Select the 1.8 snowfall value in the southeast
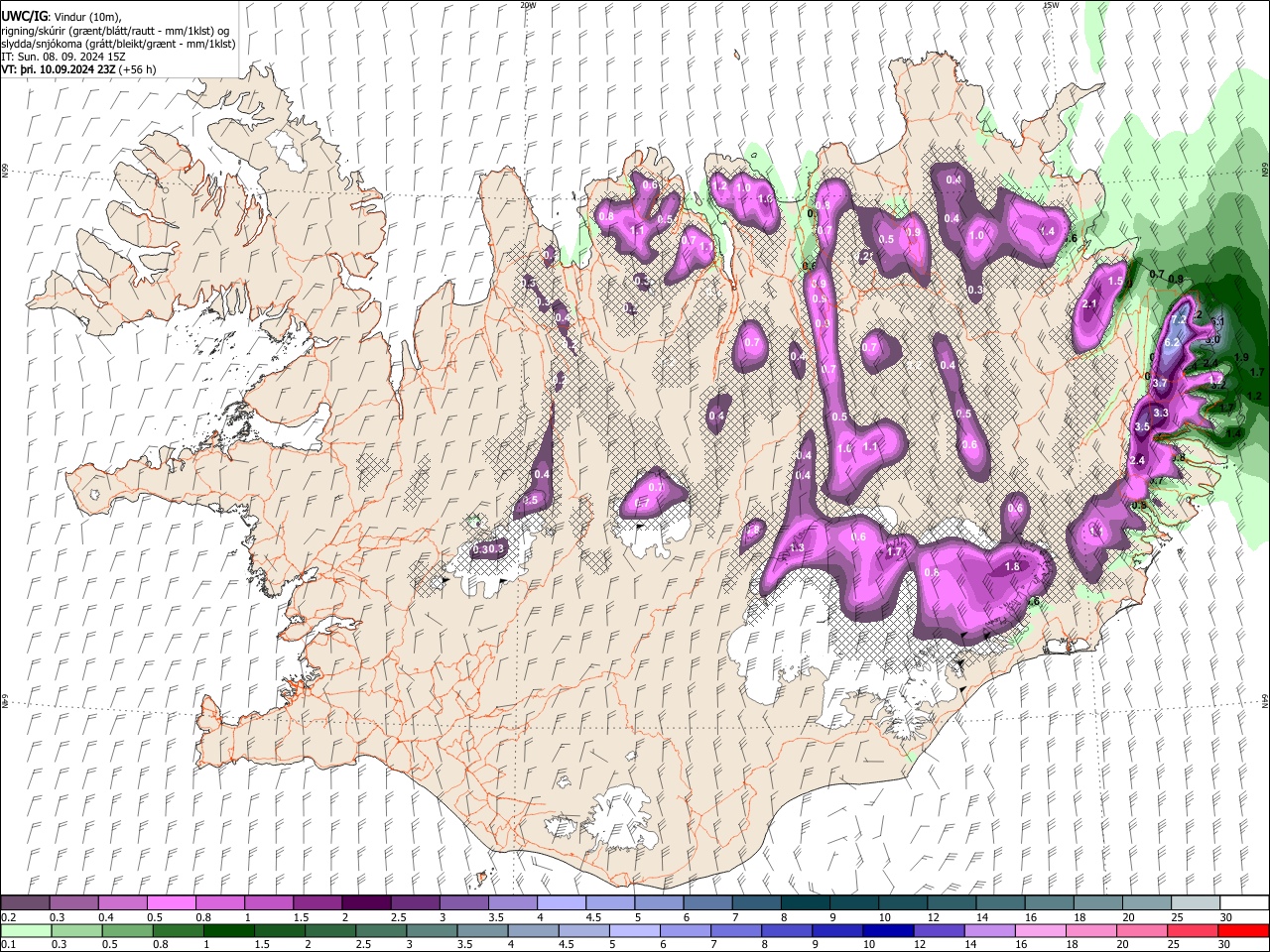The width and height of the screenshot is (1270, 952). [x=1012, y=567]
